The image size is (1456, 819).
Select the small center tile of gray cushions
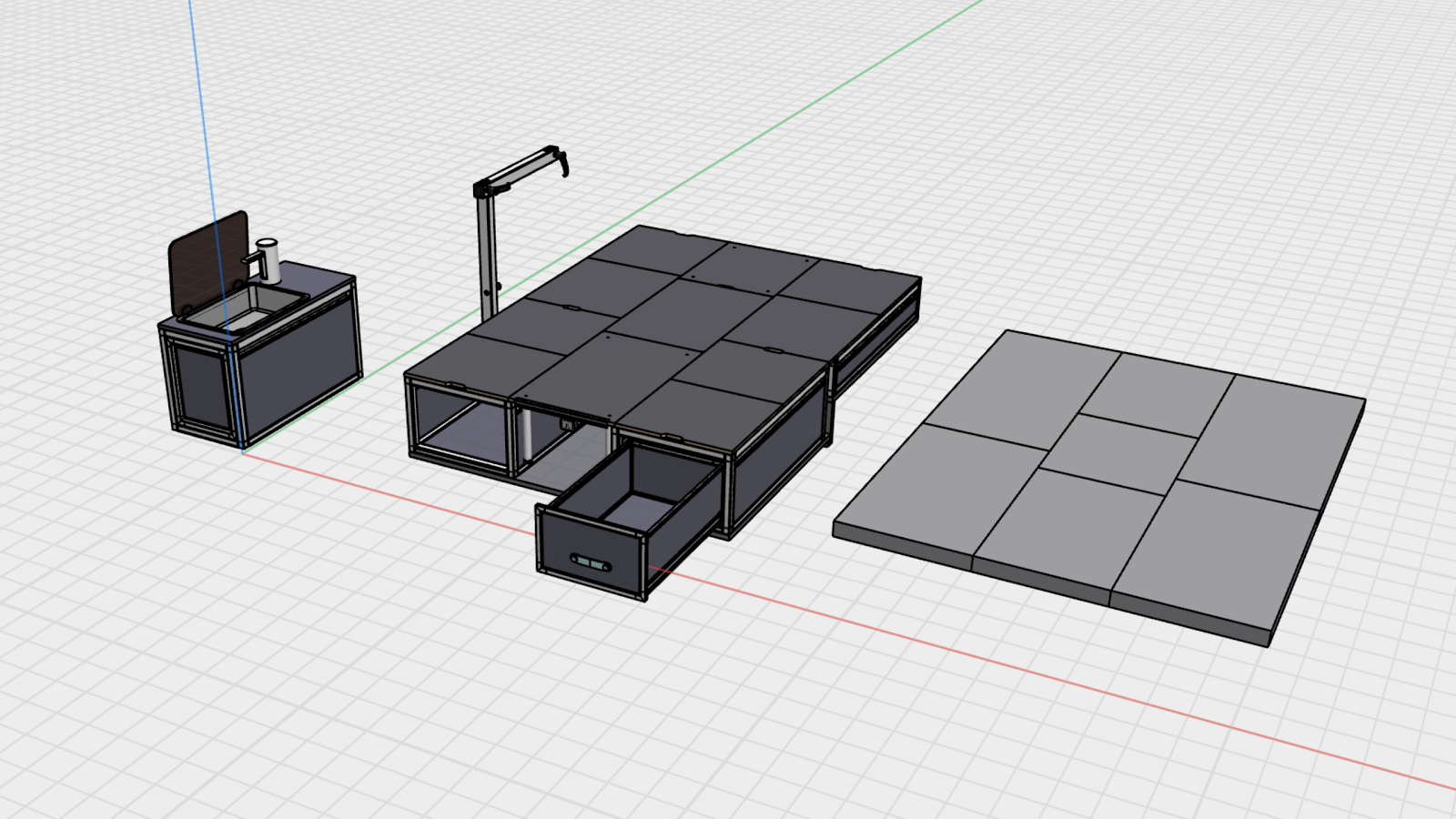click(x=1117, y=453)
